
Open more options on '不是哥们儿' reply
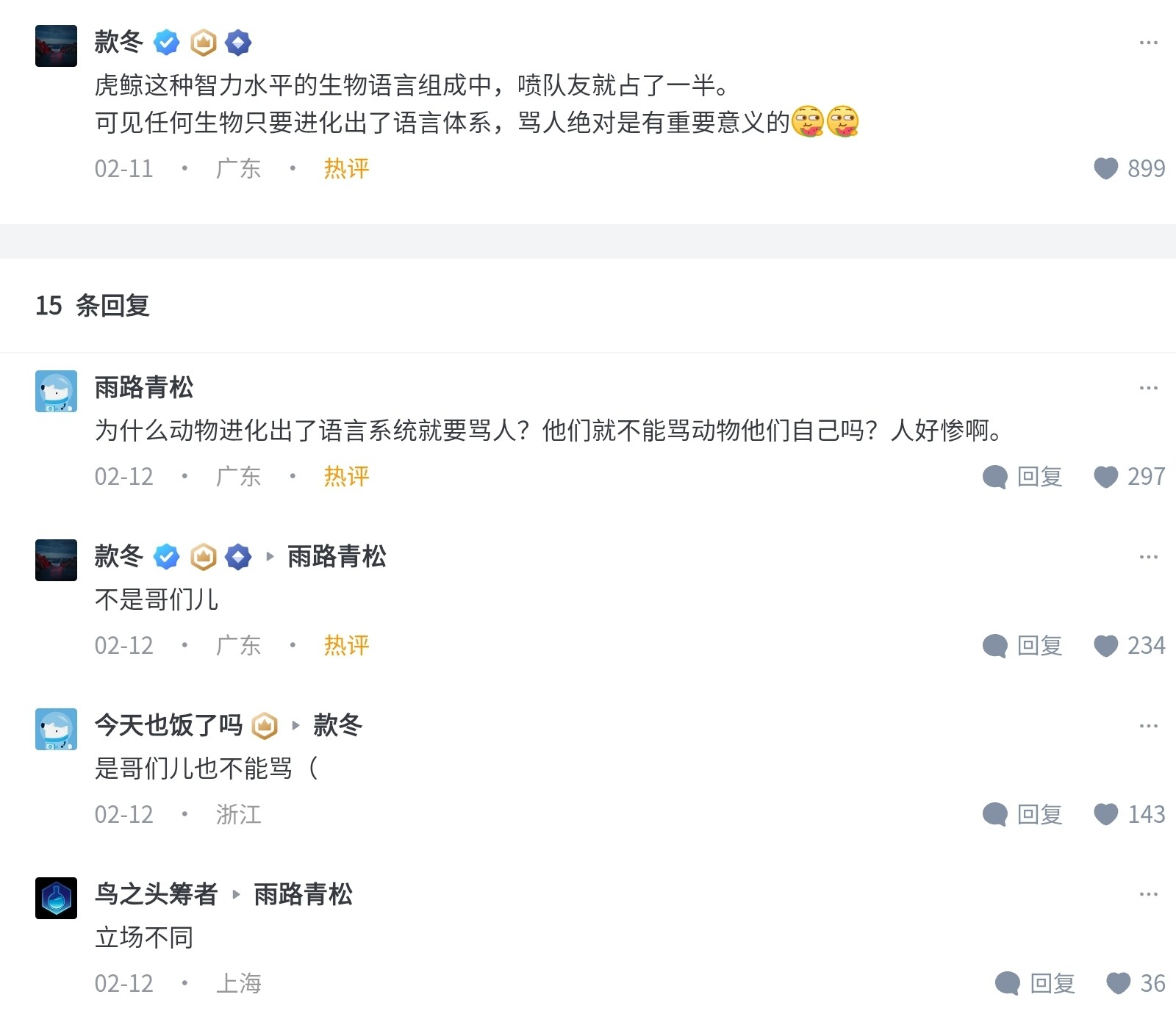tap(1148, 556)
